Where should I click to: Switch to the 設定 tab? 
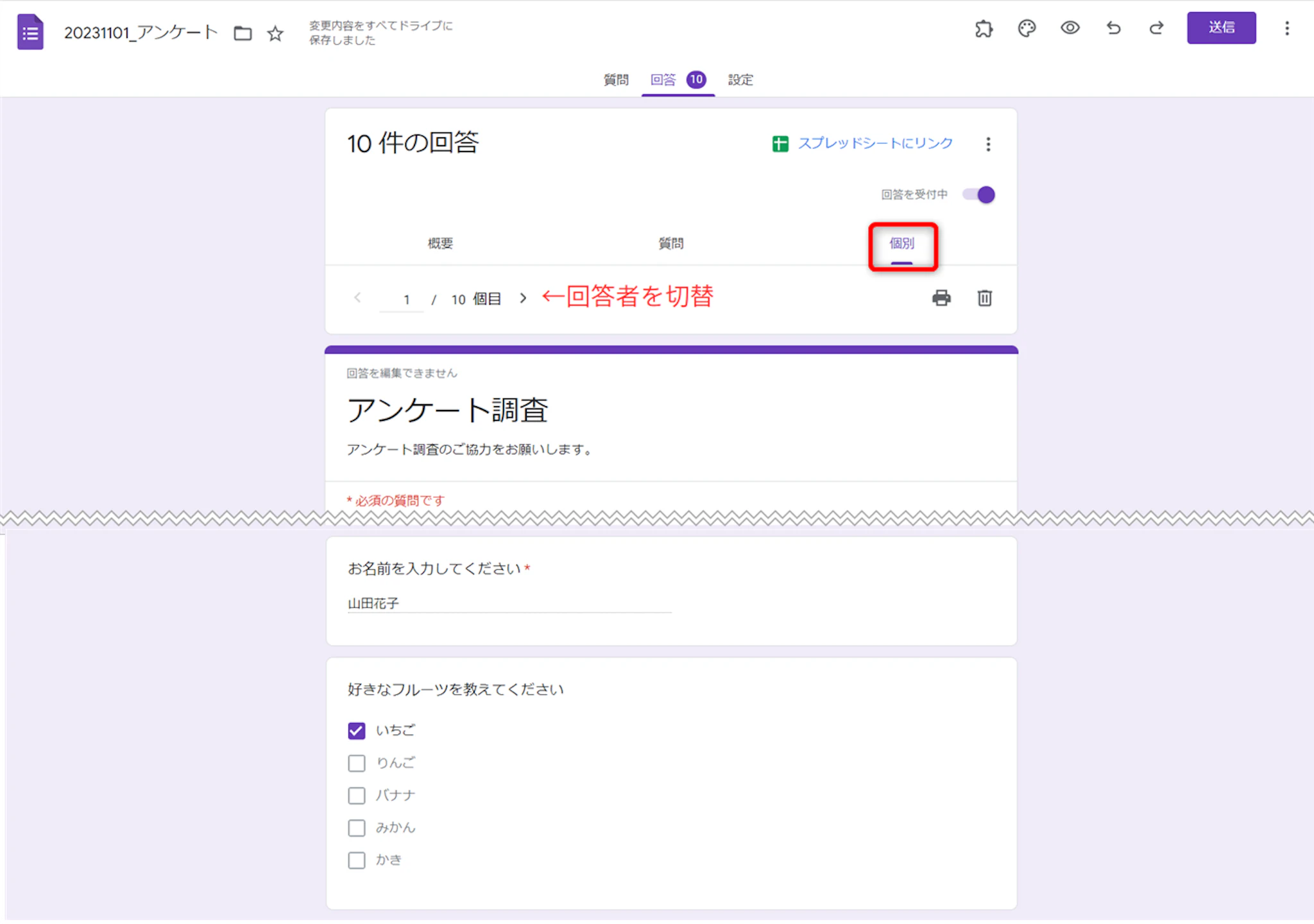tap(740, 80)
